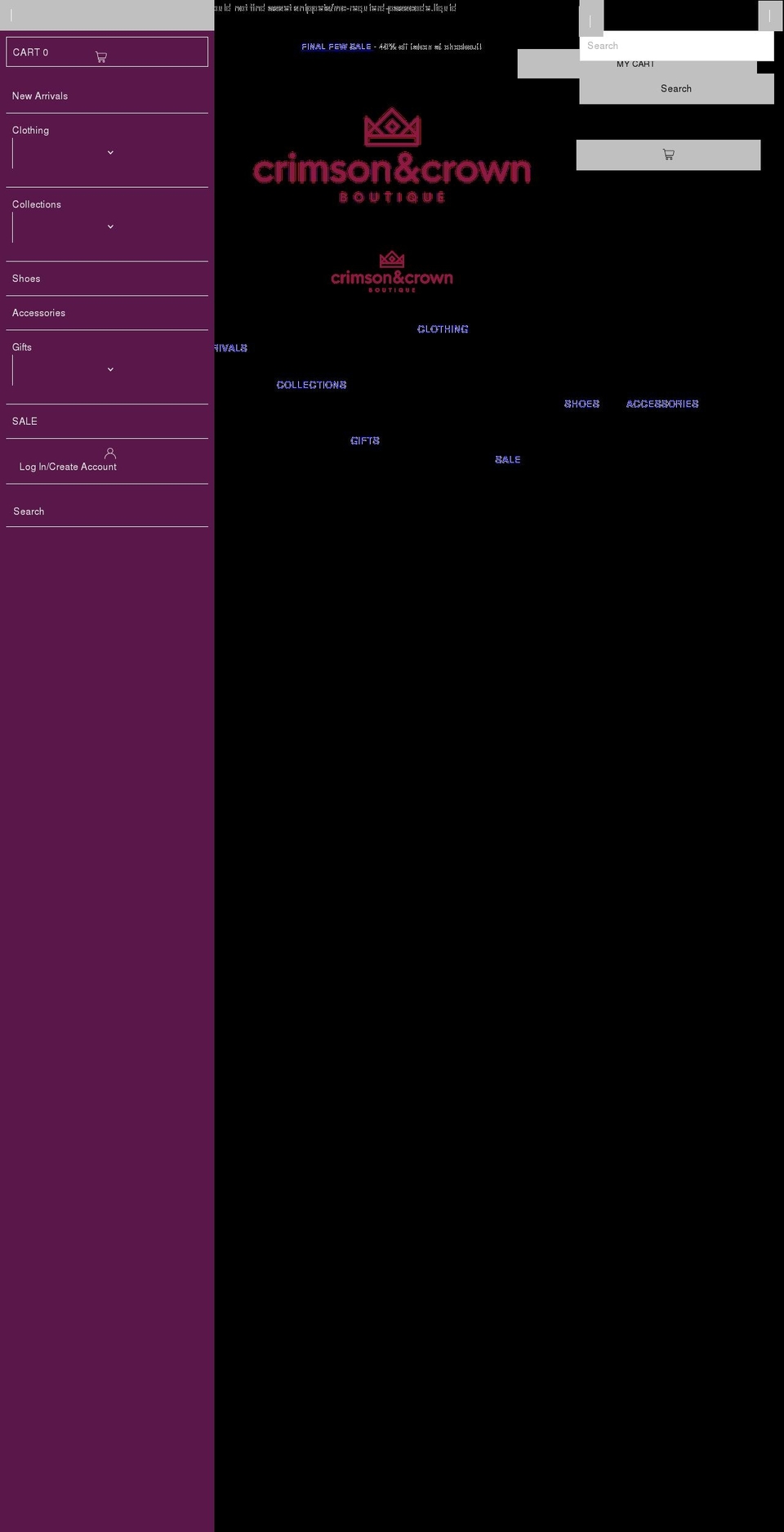
Task: Focus the top-right Search input
Action: (x=676, y=46)
